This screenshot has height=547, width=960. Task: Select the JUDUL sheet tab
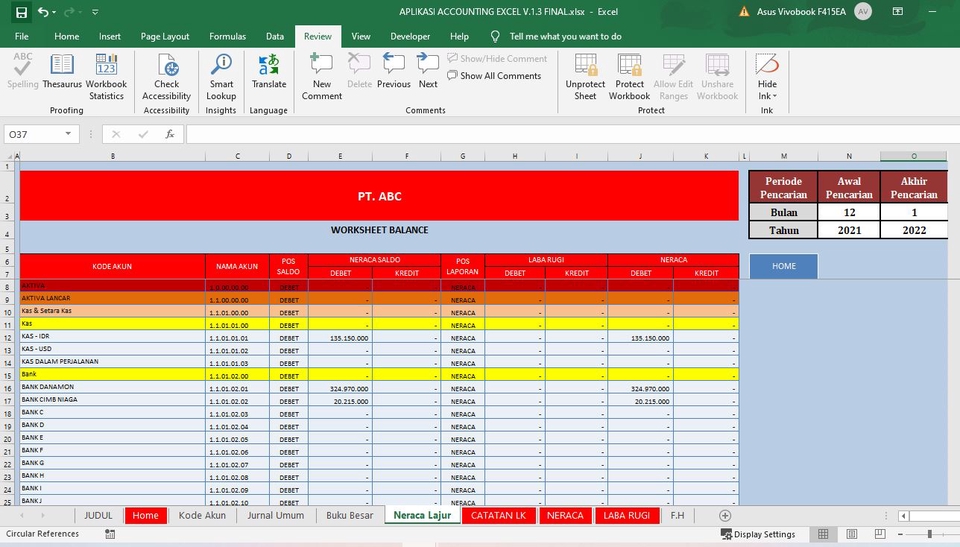click(98, 515)
